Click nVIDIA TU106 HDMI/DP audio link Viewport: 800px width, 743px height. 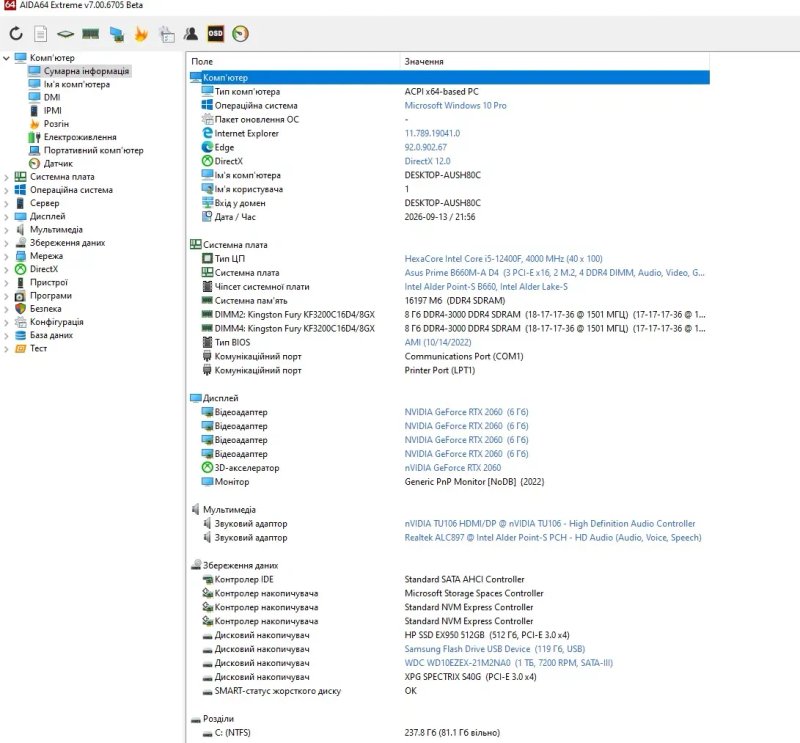(x=549, y=524)
